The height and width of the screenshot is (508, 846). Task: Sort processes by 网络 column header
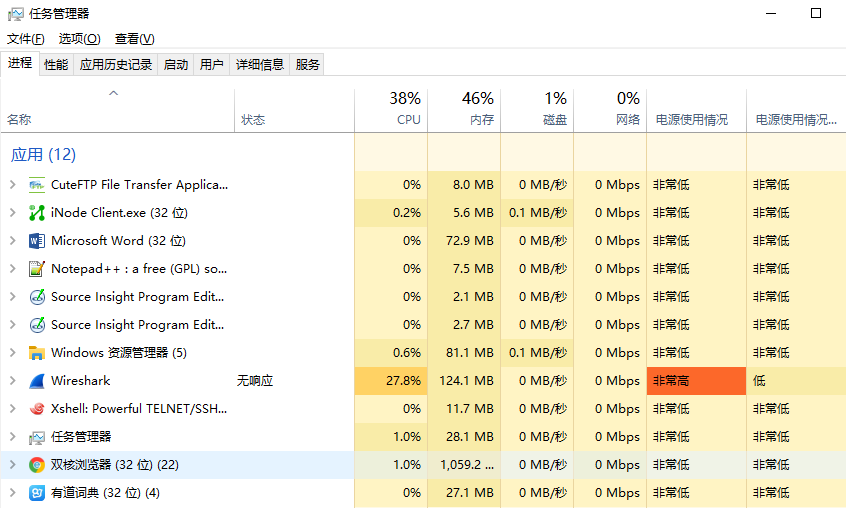[x=610, y=111]
